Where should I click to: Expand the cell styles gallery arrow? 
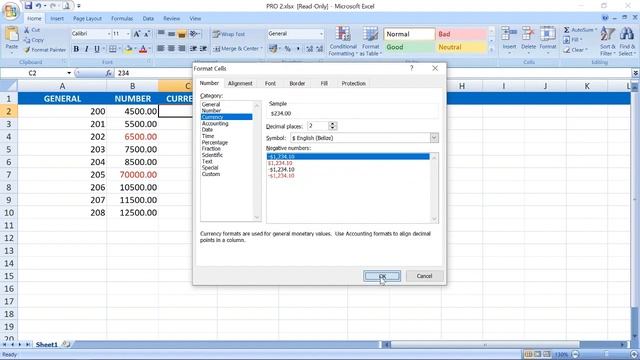[x=491, y=50]
